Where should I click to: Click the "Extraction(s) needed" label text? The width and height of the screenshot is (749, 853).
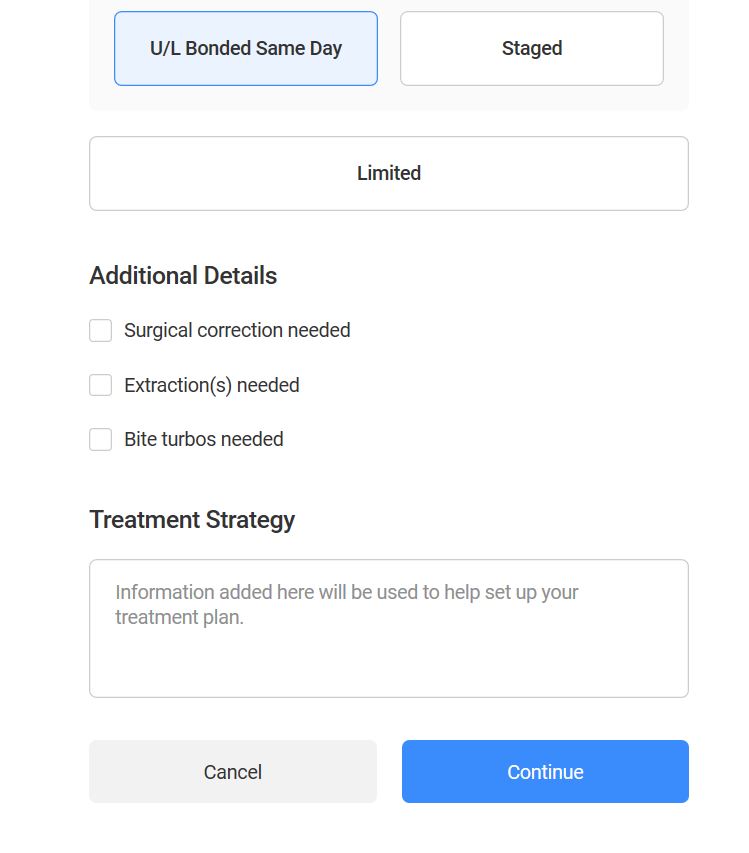[211, 385]
